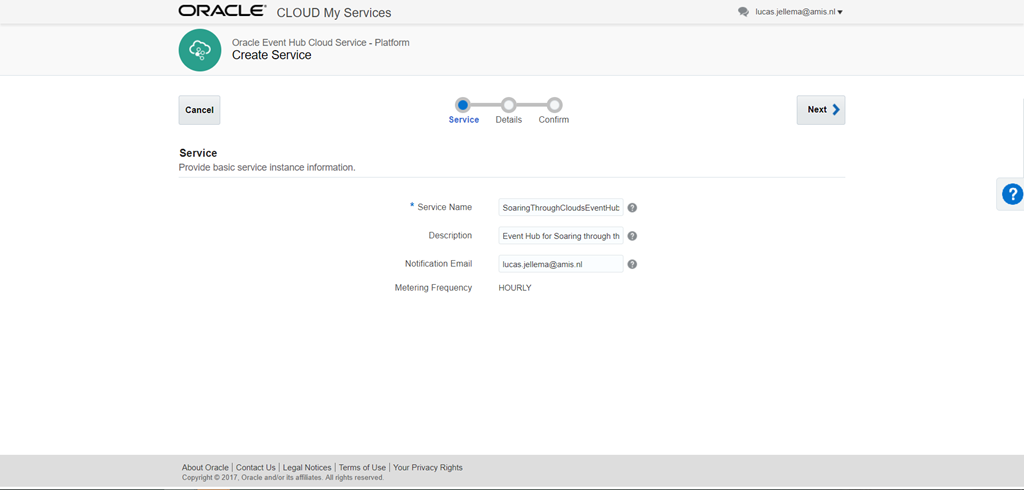Open the Terms of Use link

coord(362,468)
